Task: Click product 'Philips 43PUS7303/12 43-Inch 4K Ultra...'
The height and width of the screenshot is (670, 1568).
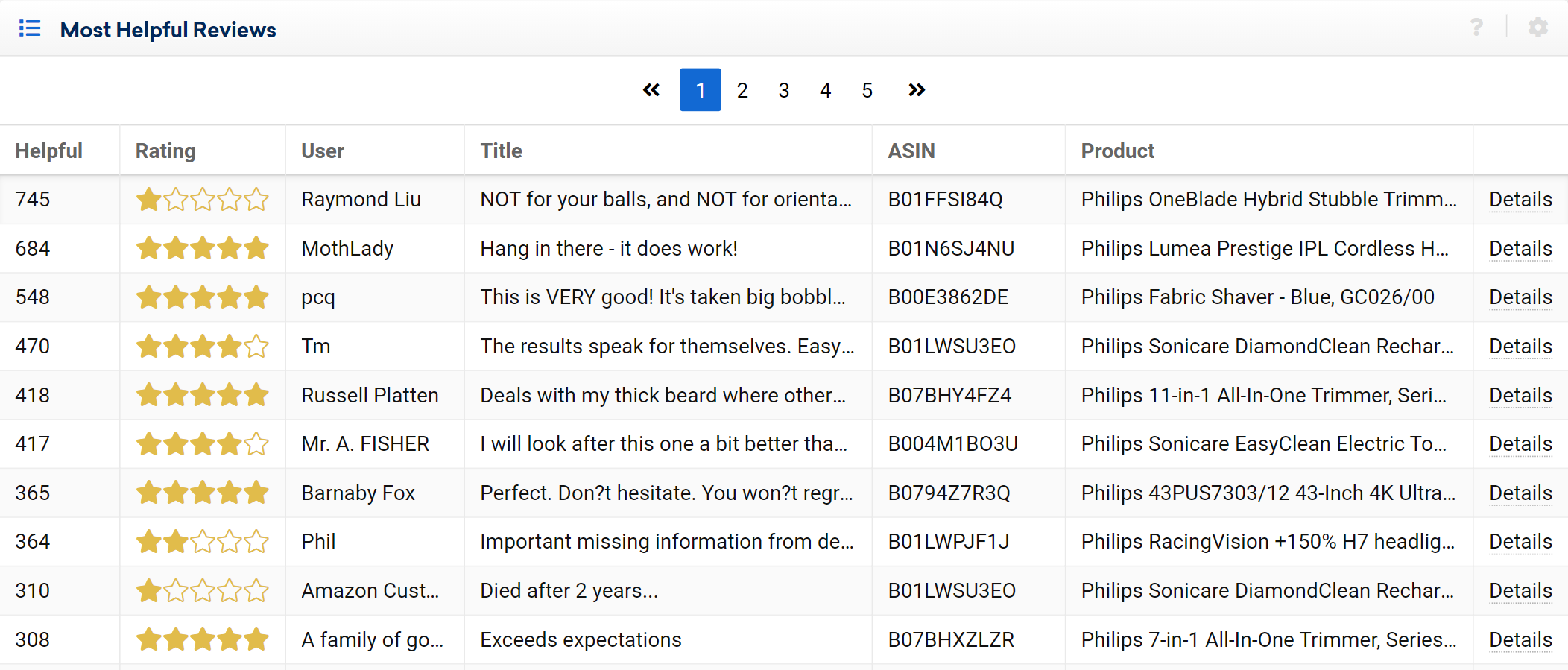Action: pyautogui.click(x=1268, y=493)
